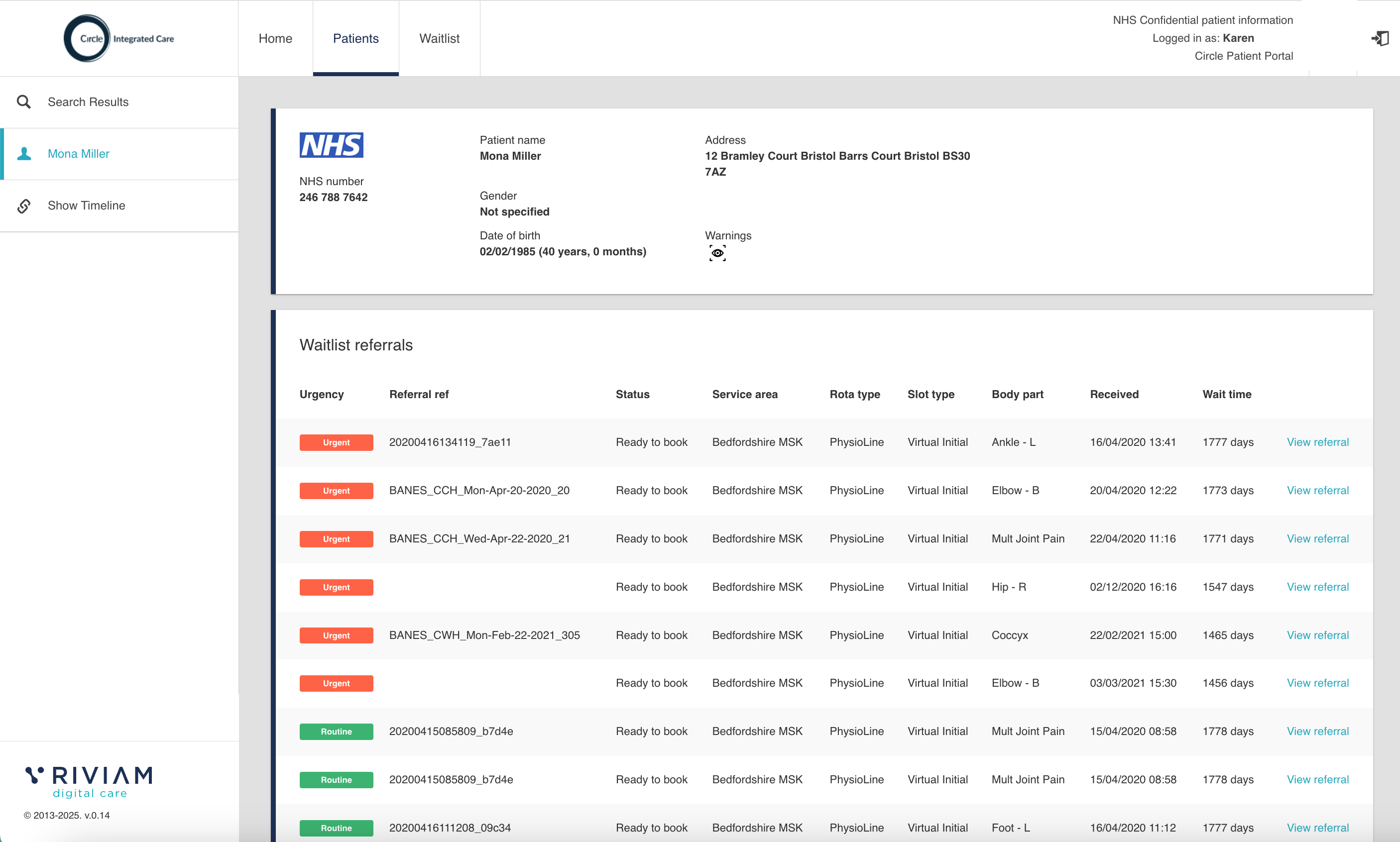
Task: Toggle the warnings eye icon
Action: click(x=717, y=253)
